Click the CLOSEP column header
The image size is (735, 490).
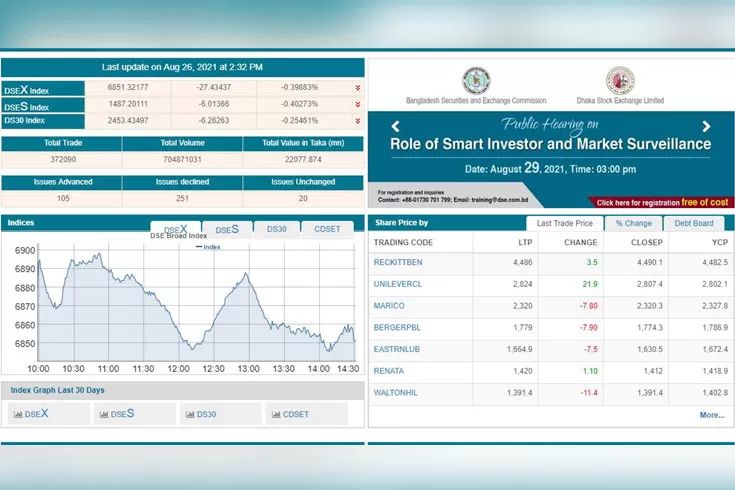tap(647, 242)
